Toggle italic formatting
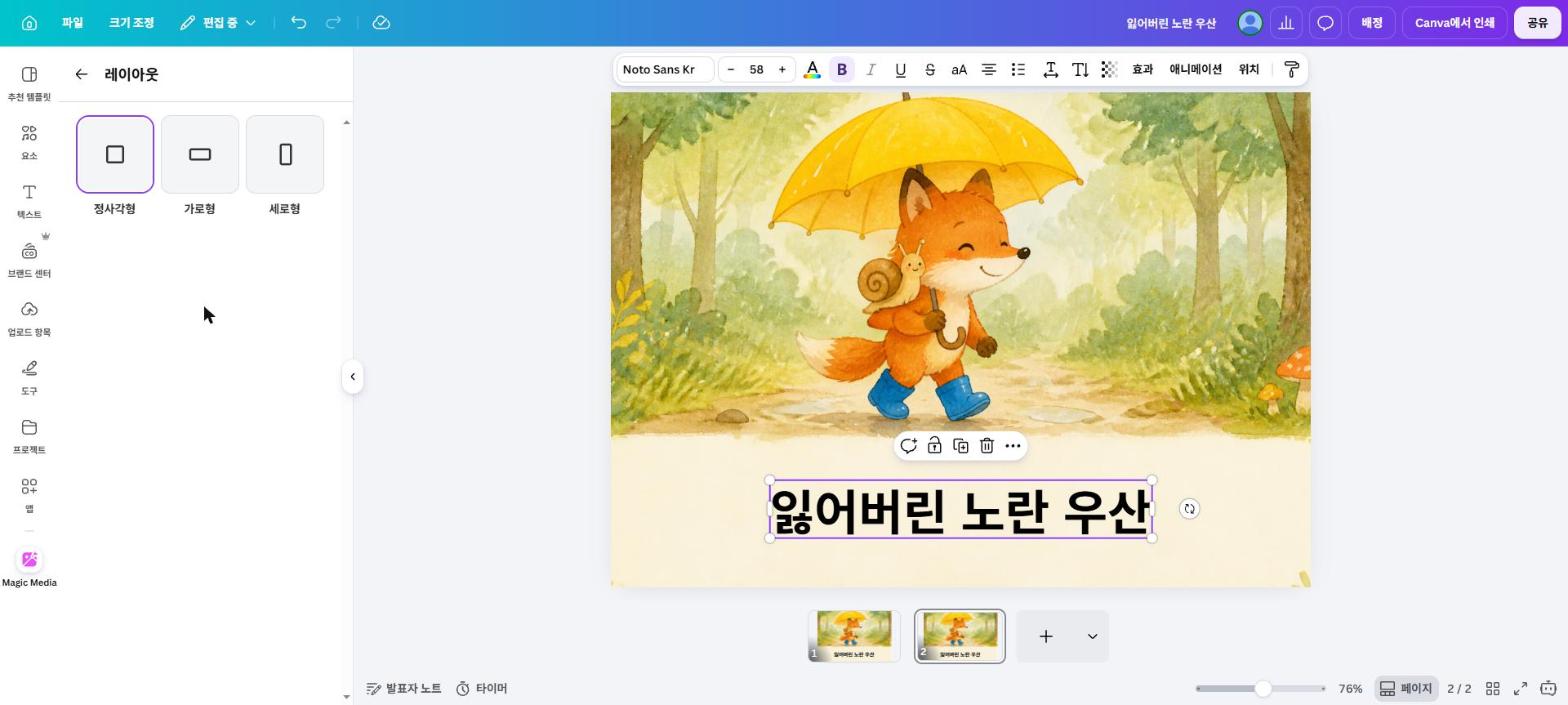 click(871, 69)
